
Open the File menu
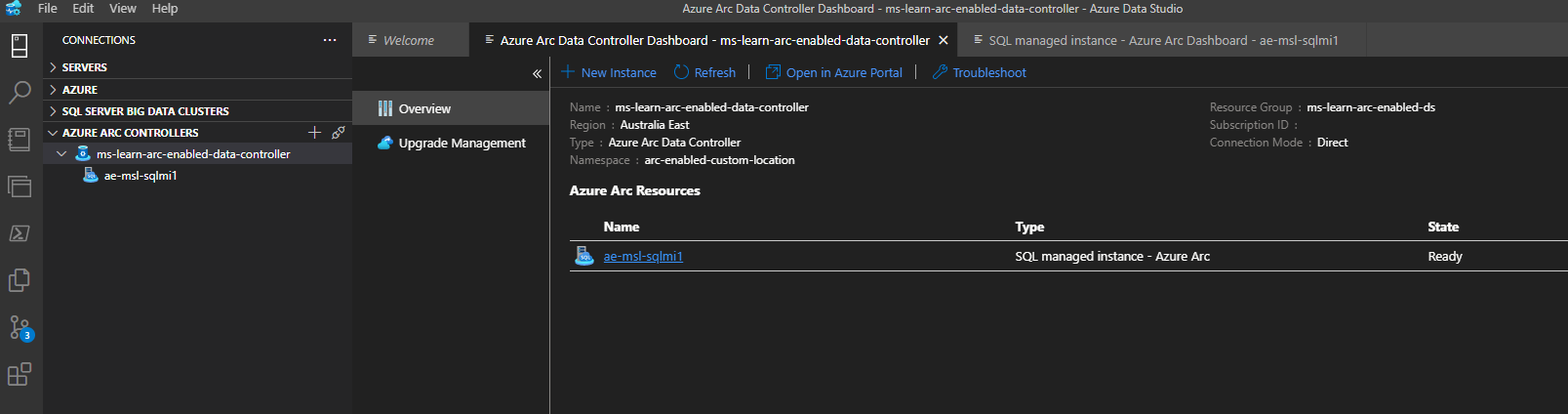coord(48,9)
